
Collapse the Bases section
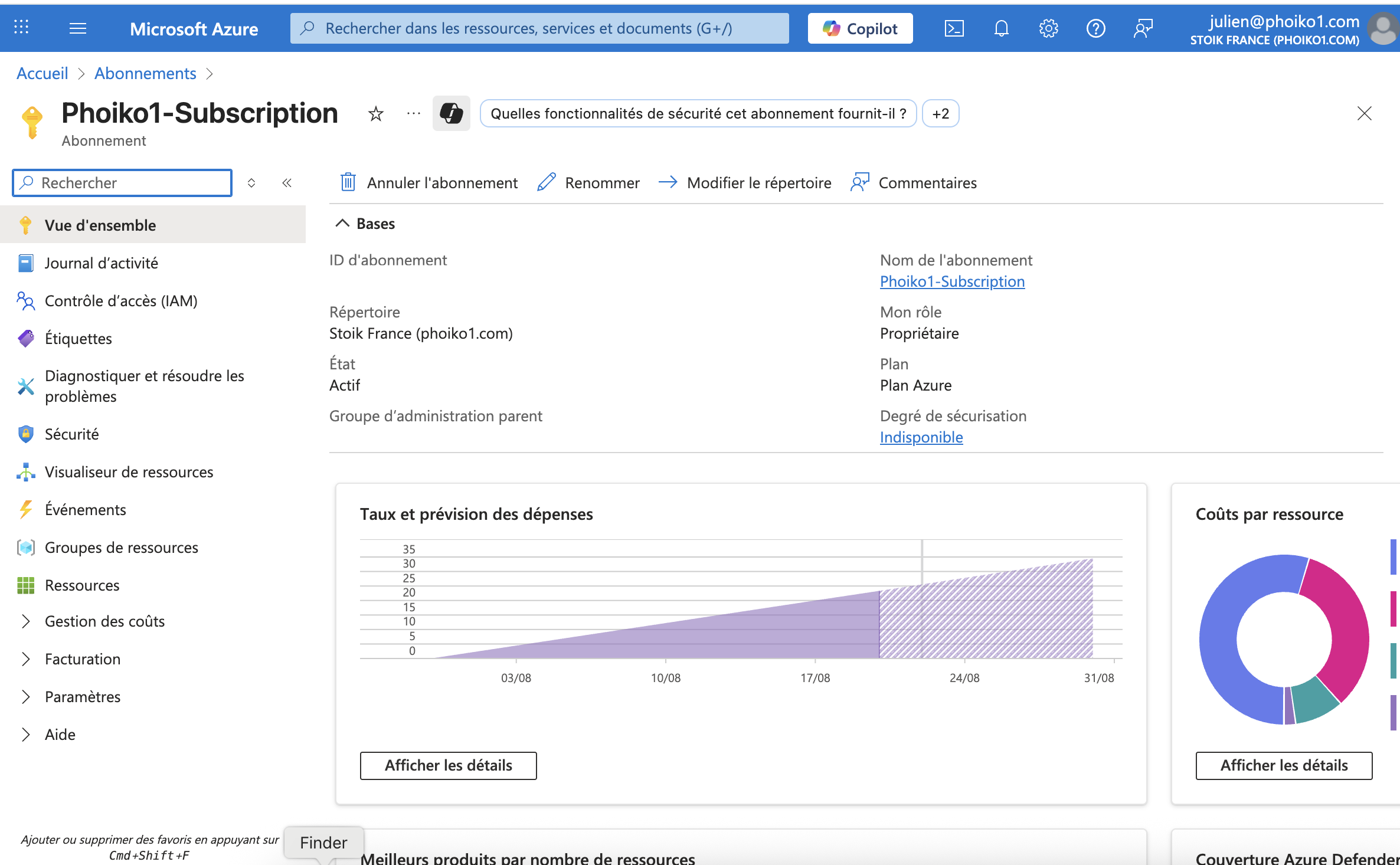(342, 224)
